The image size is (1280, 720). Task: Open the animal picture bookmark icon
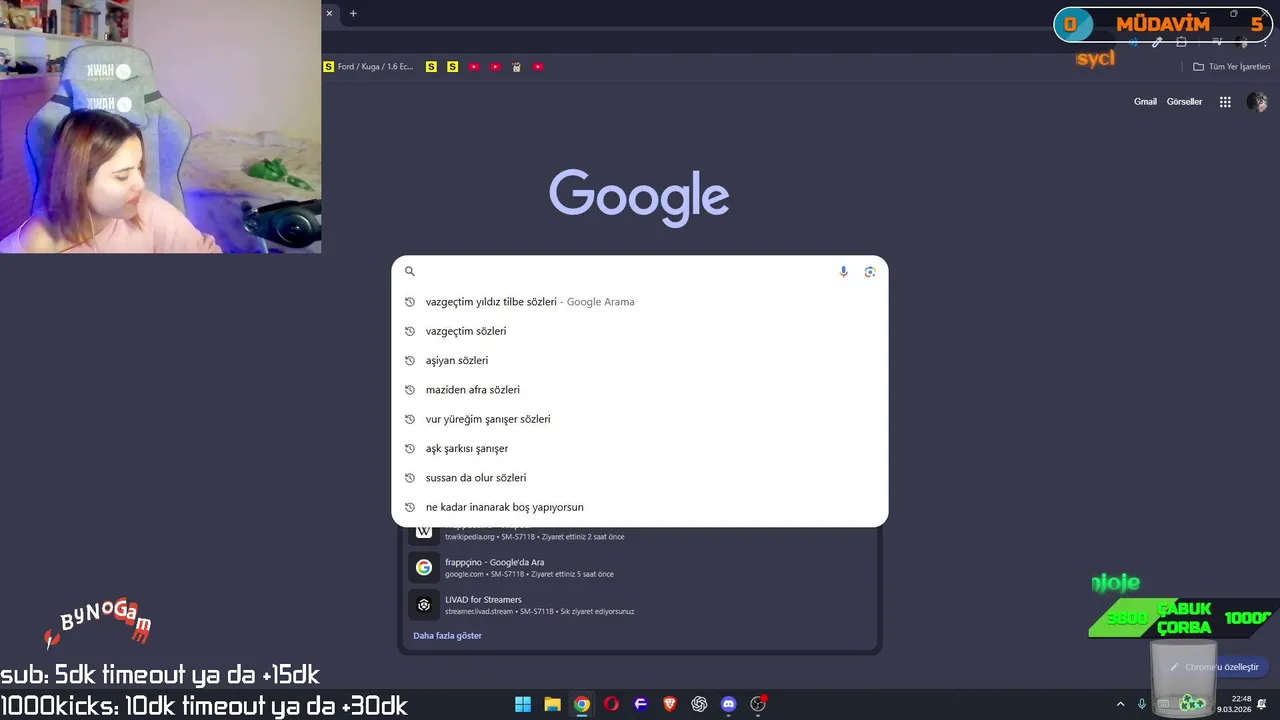[x=517, y=67]
